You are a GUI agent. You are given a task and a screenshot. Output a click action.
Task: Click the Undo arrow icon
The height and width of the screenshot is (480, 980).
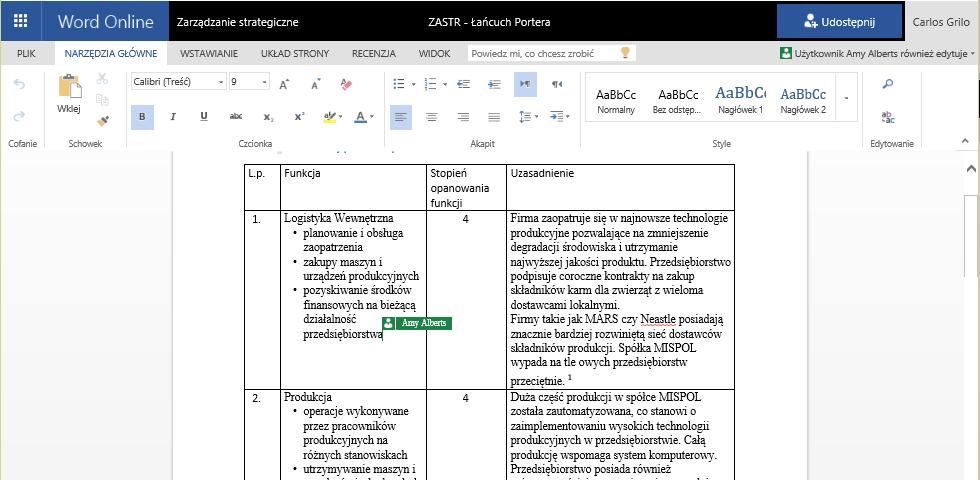[x=19, y=84]
